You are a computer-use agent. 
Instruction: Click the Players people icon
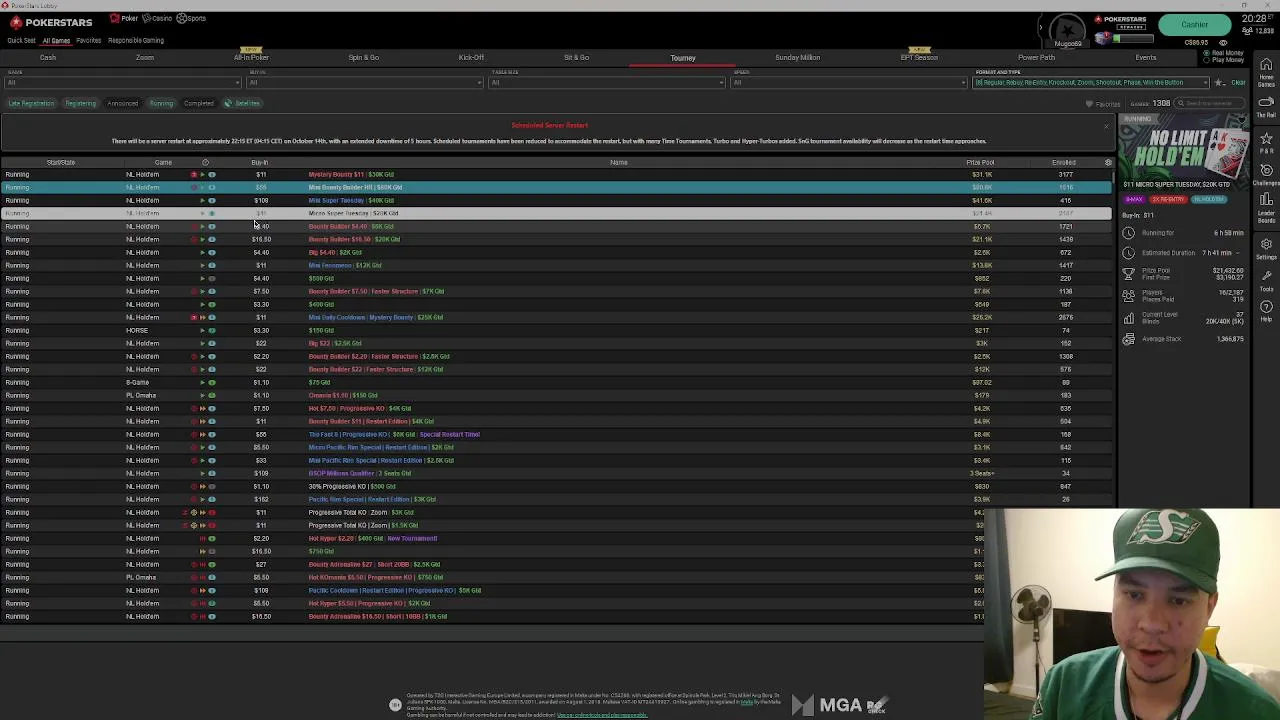(1128, 296)
